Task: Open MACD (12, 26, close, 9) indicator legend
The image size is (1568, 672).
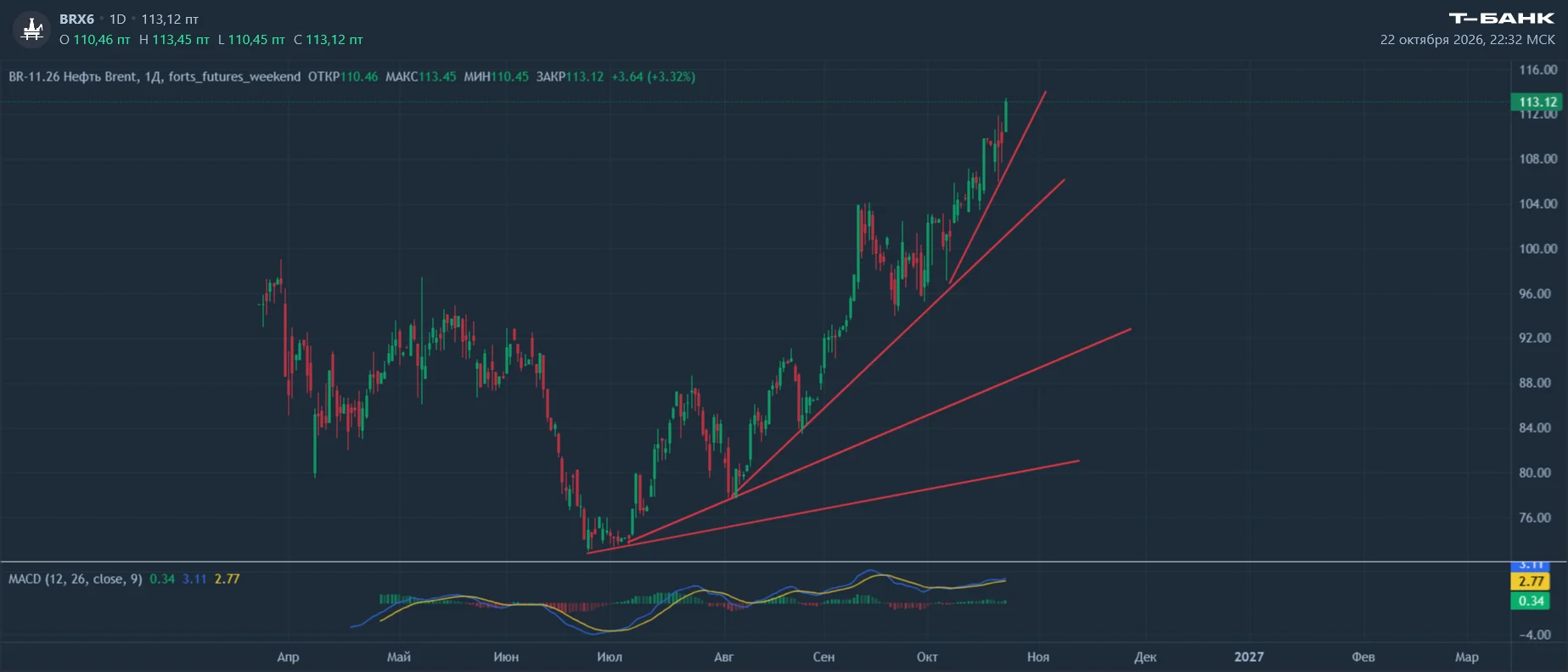Action: (76, 579)
